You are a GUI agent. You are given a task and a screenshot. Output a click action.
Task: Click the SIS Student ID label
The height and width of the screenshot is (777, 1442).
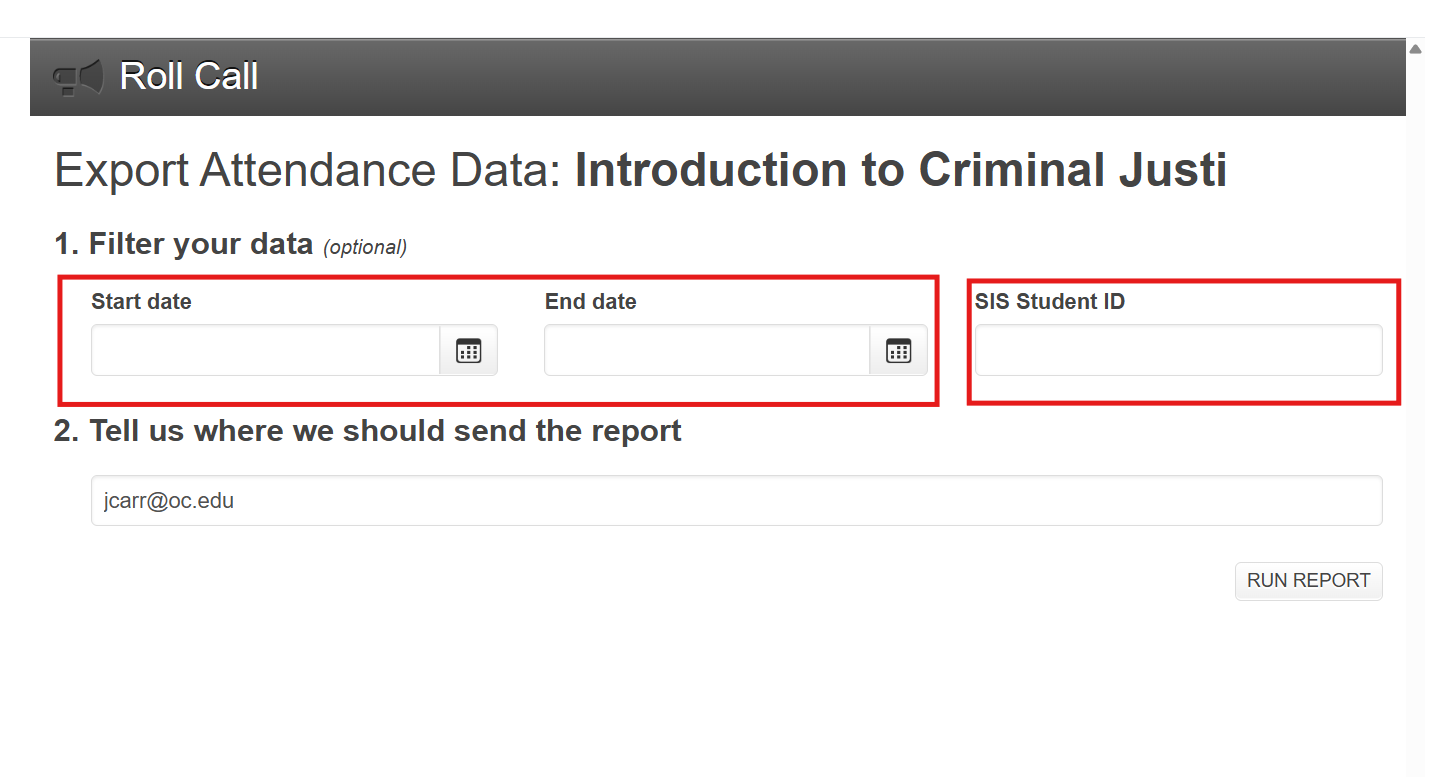[x=1050, y=301]
